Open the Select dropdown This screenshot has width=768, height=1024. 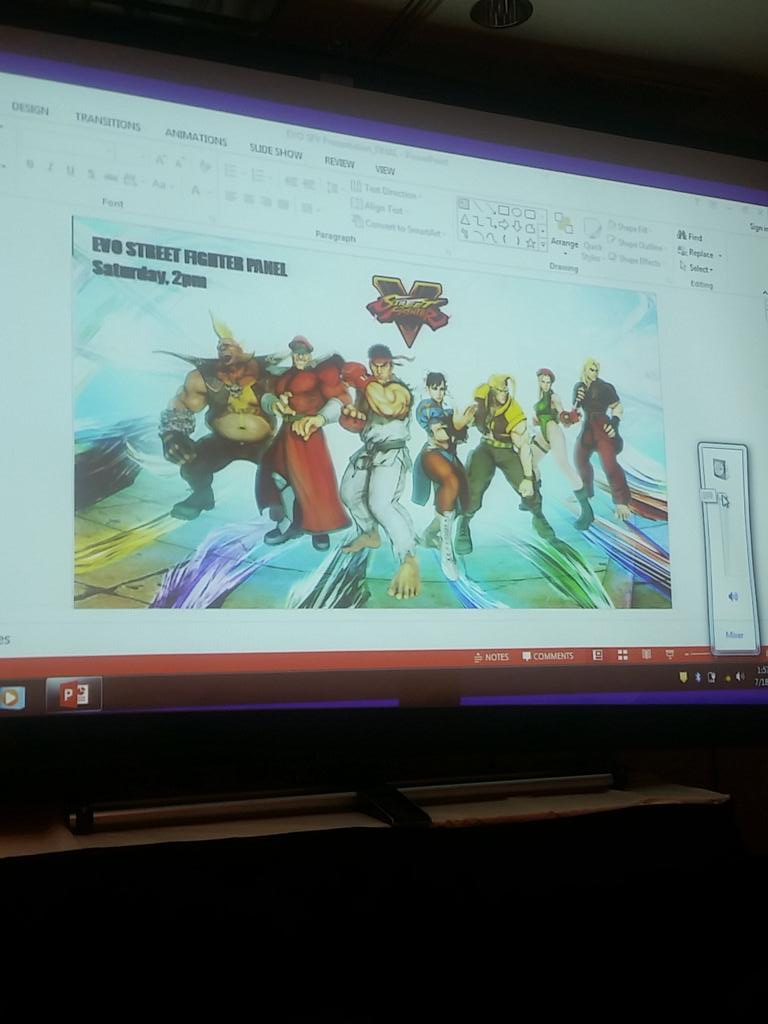tap(696, 268)
